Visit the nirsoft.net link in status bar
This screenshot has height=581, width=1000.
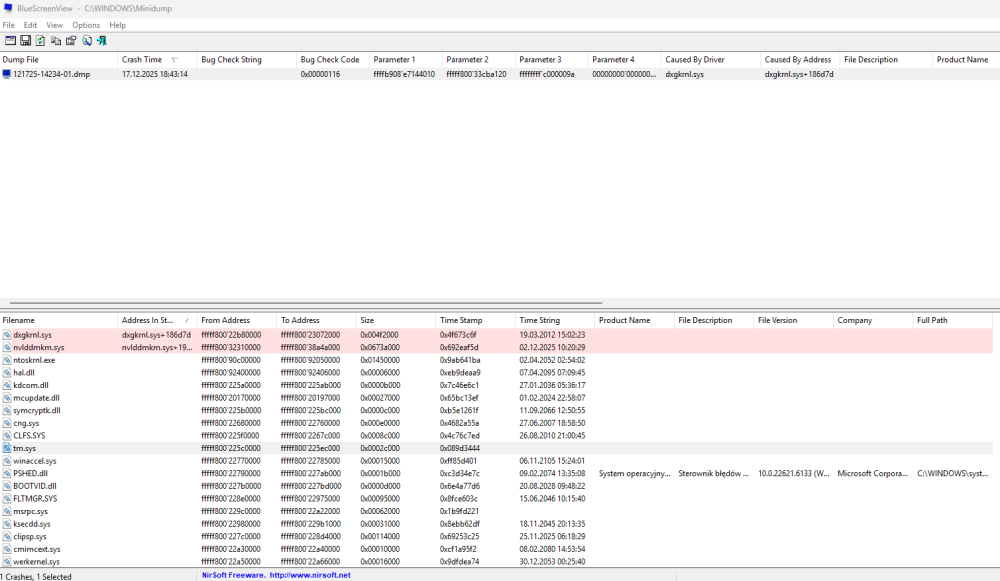310,575
